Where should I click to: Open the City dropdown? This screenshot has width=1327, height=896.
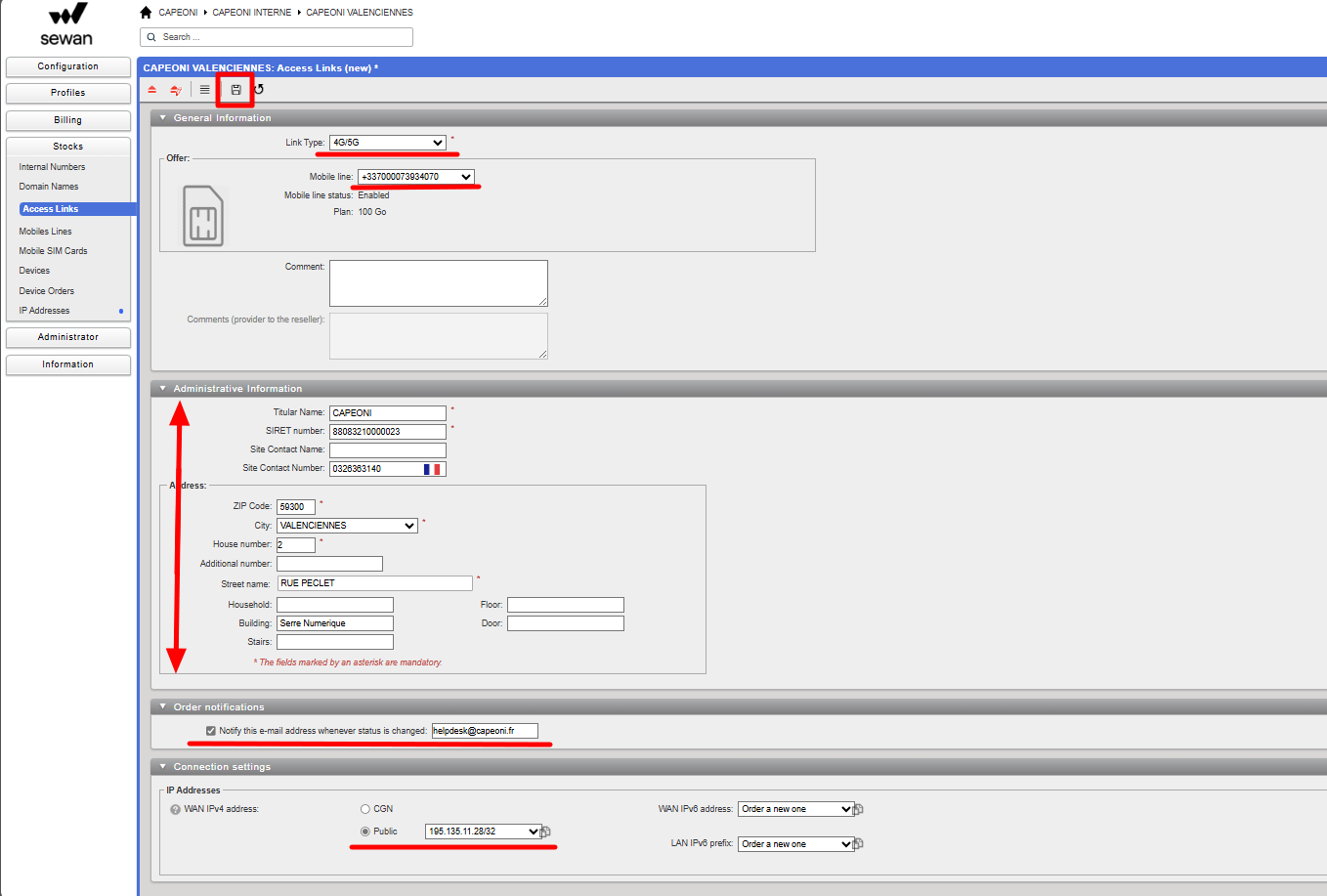point(348,526)
